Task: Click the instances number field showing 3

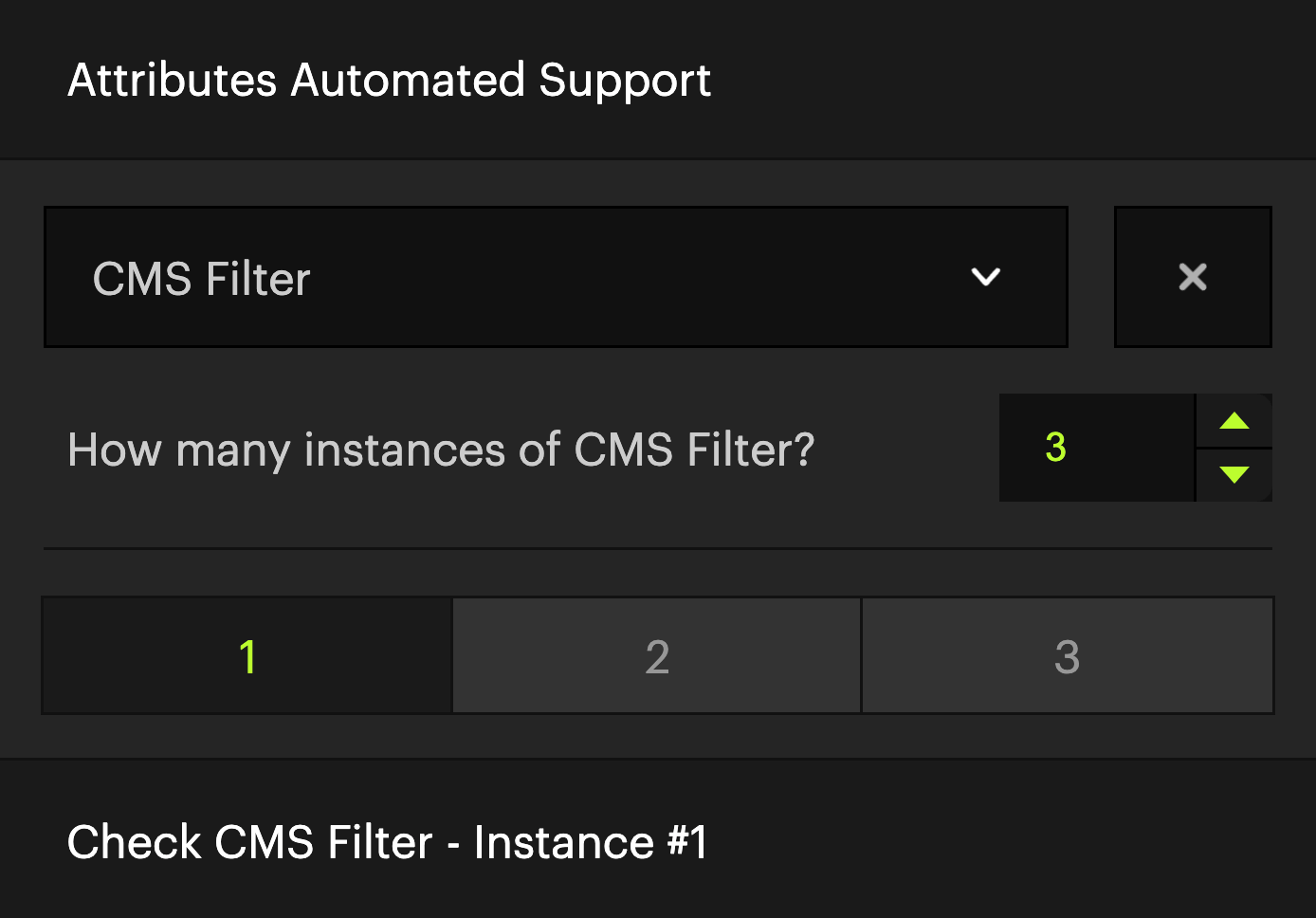Action: [1097, 448]
